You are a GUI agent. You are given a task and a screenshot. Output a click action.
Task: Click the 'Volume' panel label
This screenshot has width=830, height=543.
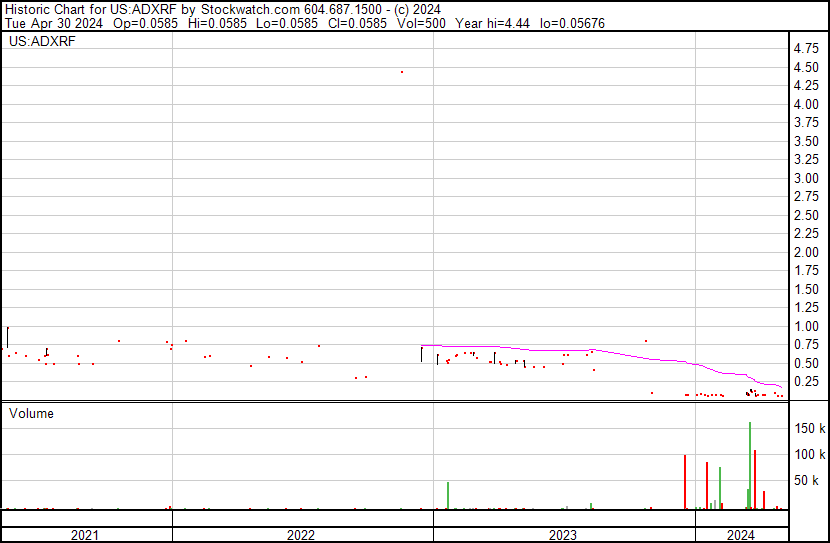click(x=31, y=413)
